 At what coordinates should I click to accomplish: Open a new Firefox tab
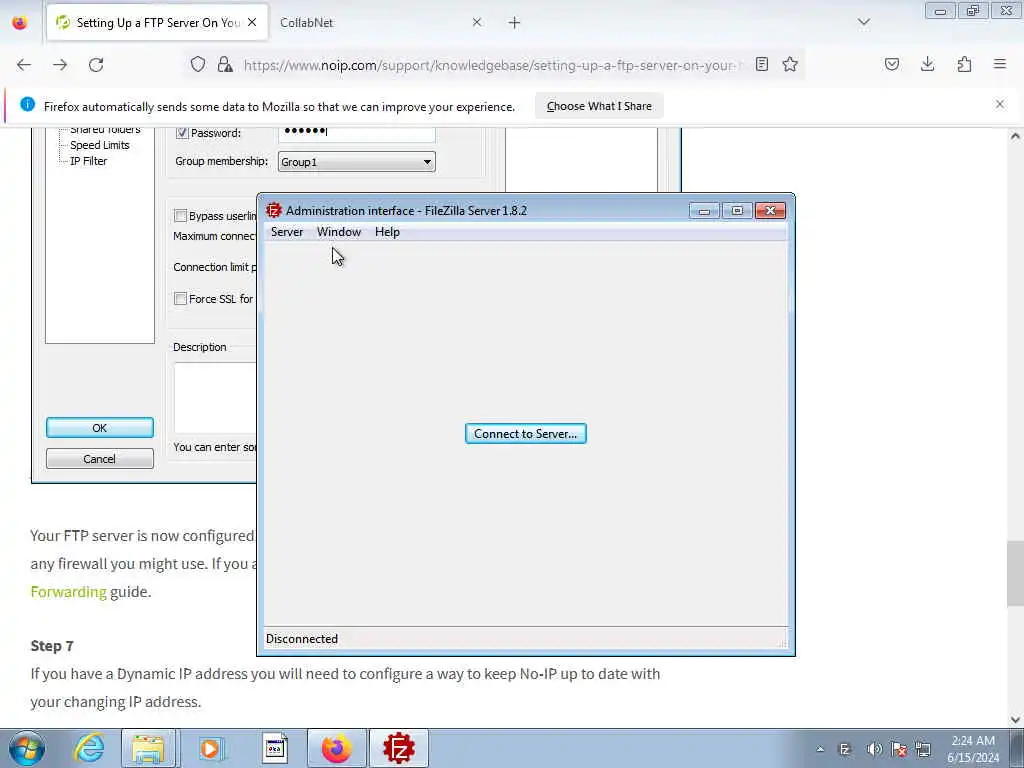click(x=514, y=23)
